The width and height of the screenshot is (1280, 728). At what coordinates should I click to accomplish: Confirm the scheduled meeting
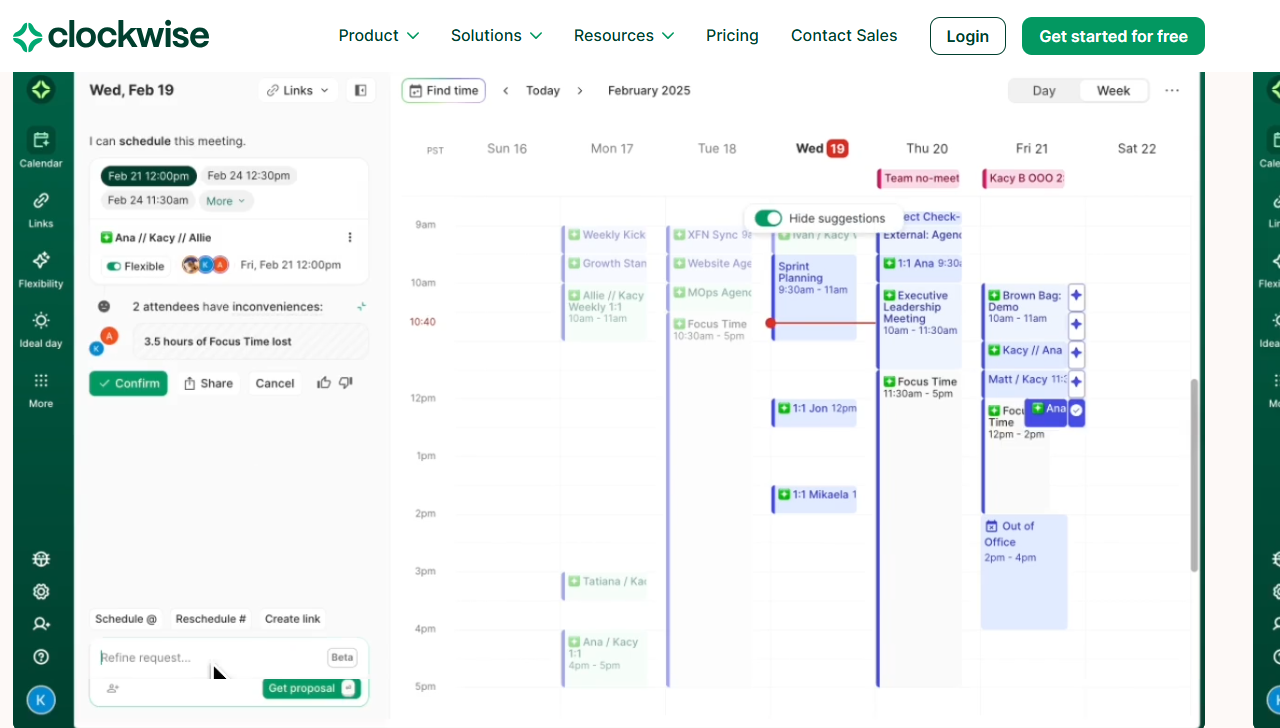pyautogui.click(x=128, y=383)
